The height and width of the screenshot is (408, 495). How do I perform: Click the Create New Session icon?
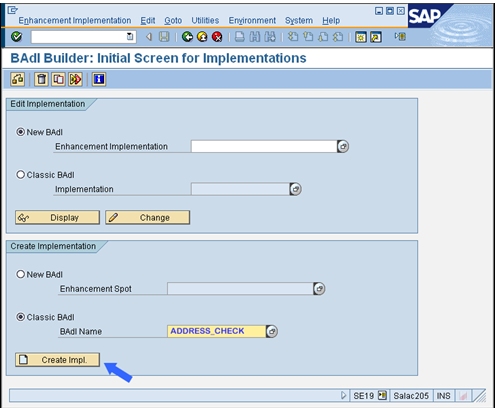tap(361, 37)
